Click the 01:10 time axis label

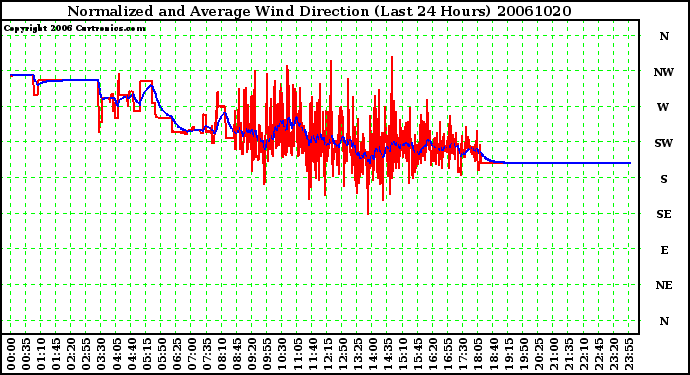pyautogui.click(x=40, y=354)
